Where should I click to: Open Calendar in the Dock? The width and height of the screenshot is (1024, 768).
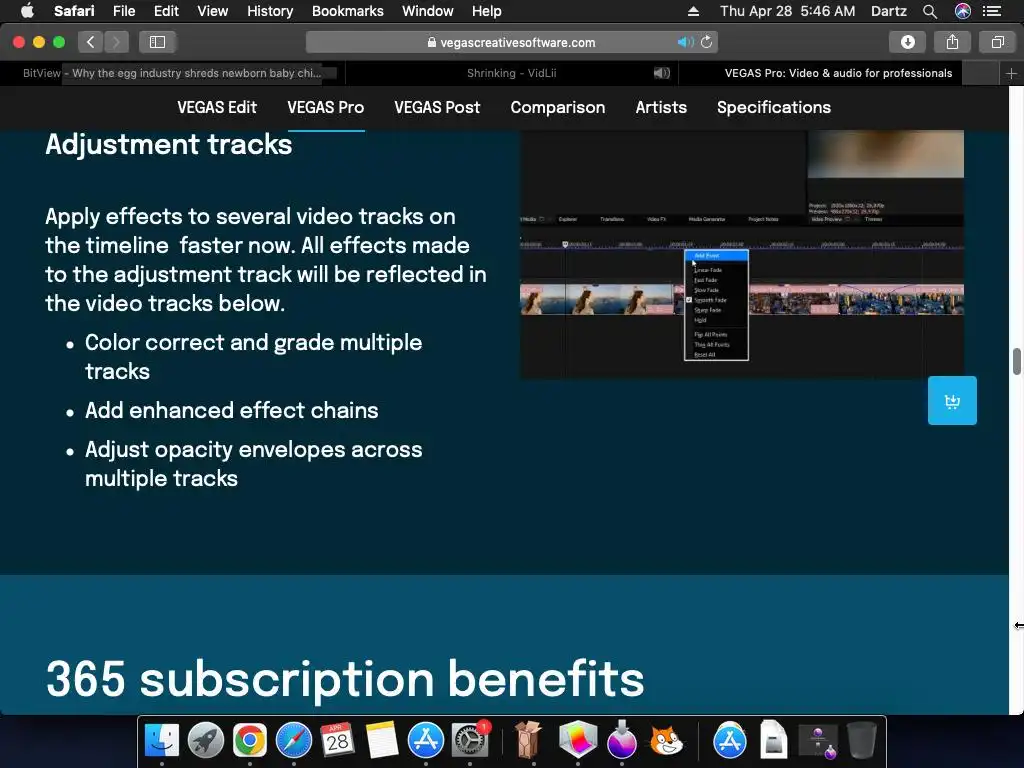click(x=338, y=741)
